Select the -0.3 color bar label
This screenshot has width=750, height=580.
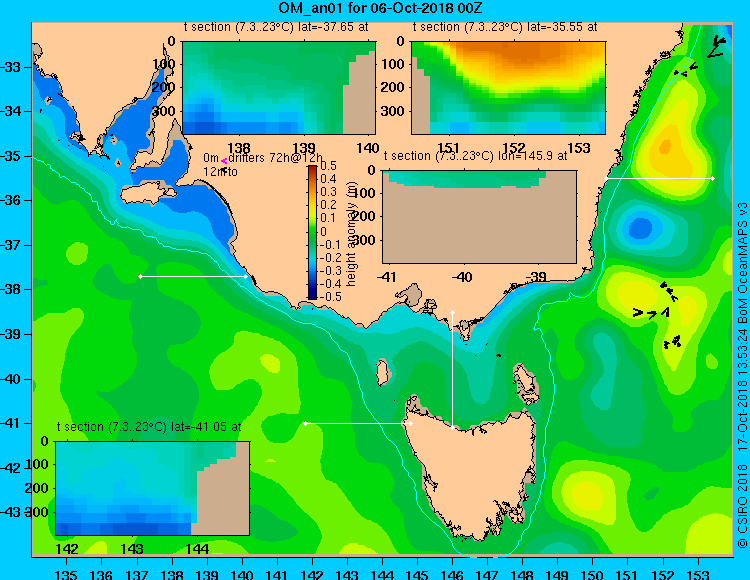330,271
